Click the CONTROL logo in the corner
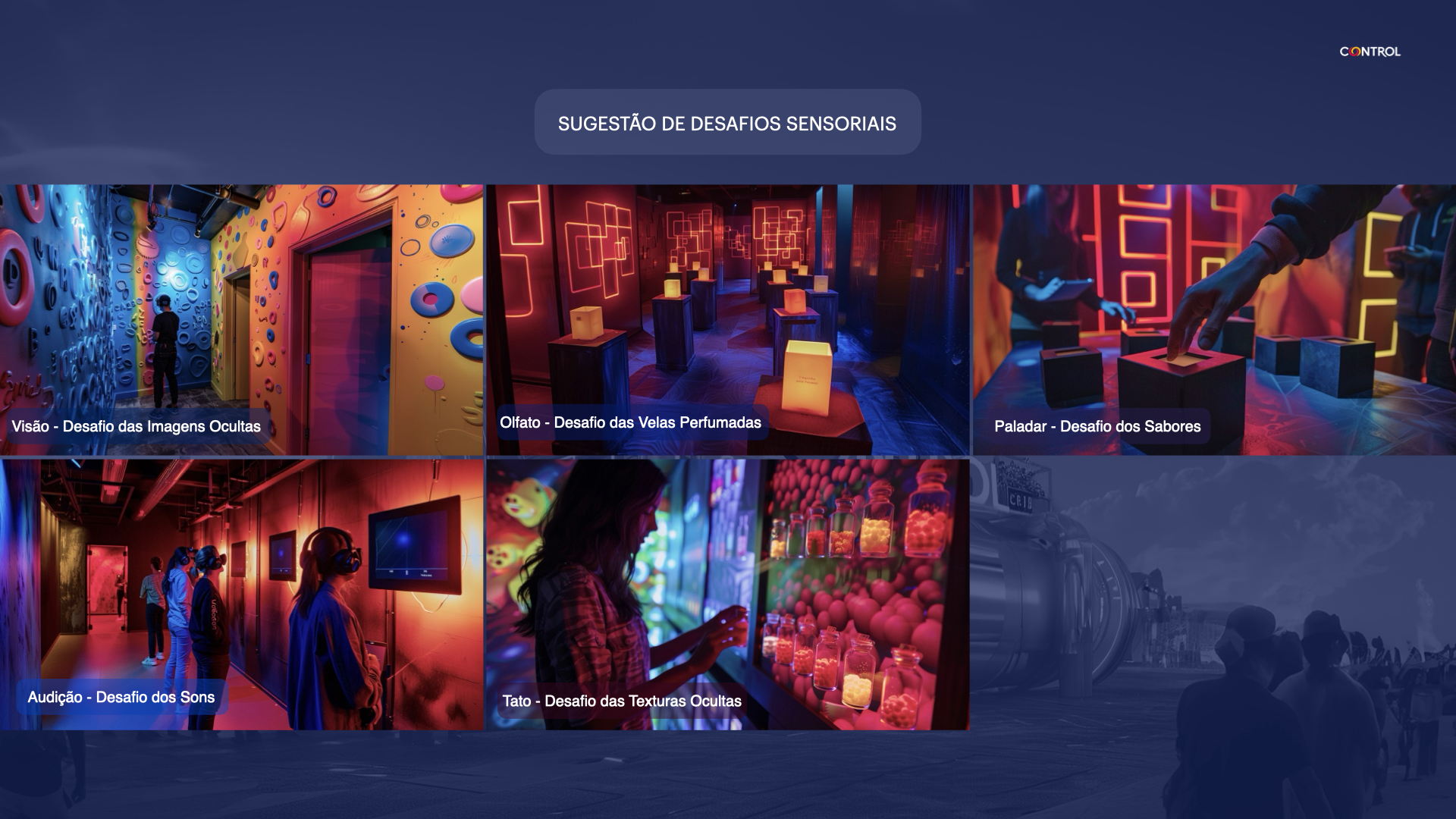This screenshot has width=1456, height=819. (x=1370, y=52)
